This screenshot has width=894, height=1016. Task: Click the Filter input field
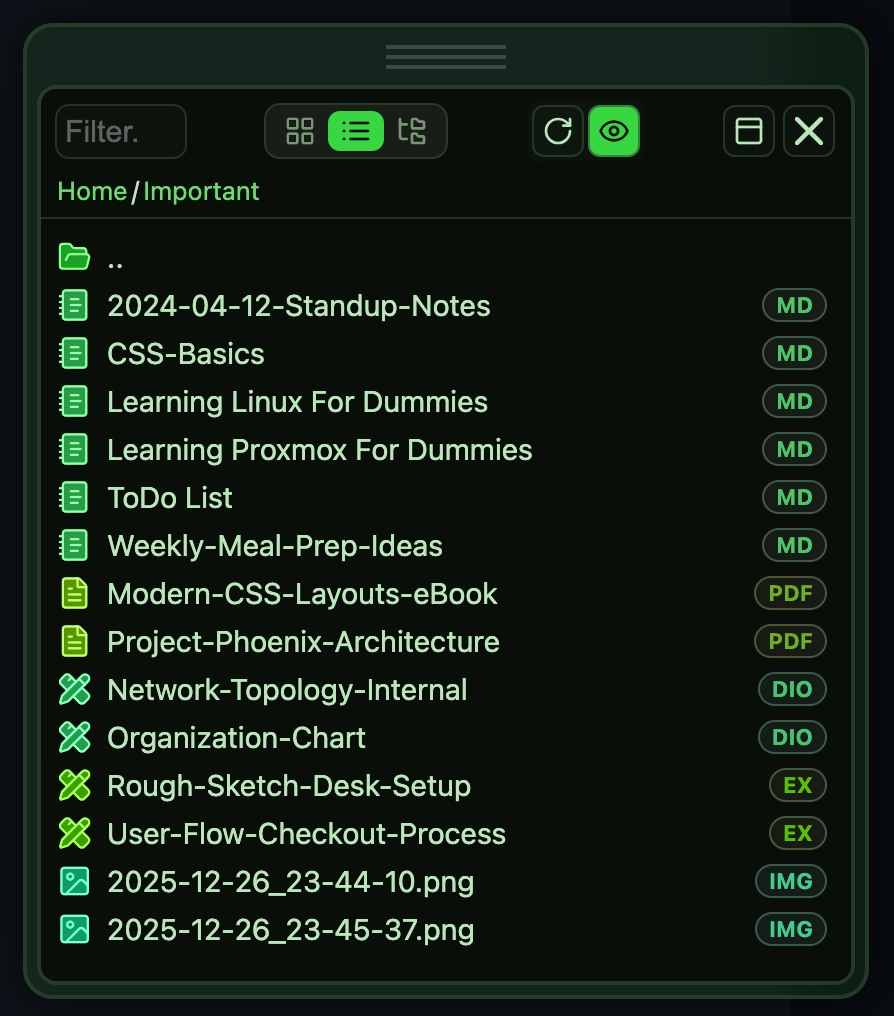click(x=121, y=132)
